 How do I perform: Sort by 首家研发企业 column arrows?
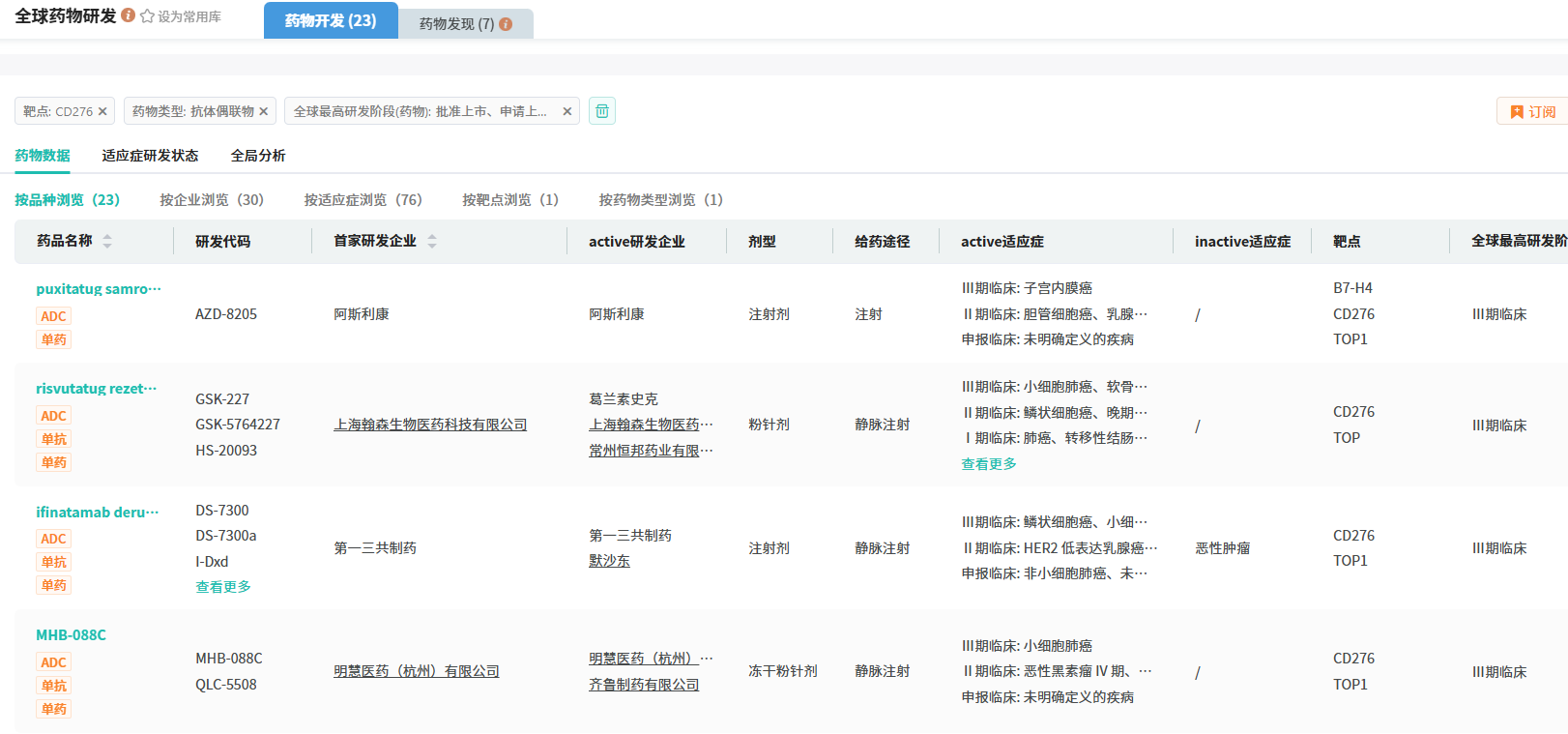pyautogui.click(x=432, y=241)
